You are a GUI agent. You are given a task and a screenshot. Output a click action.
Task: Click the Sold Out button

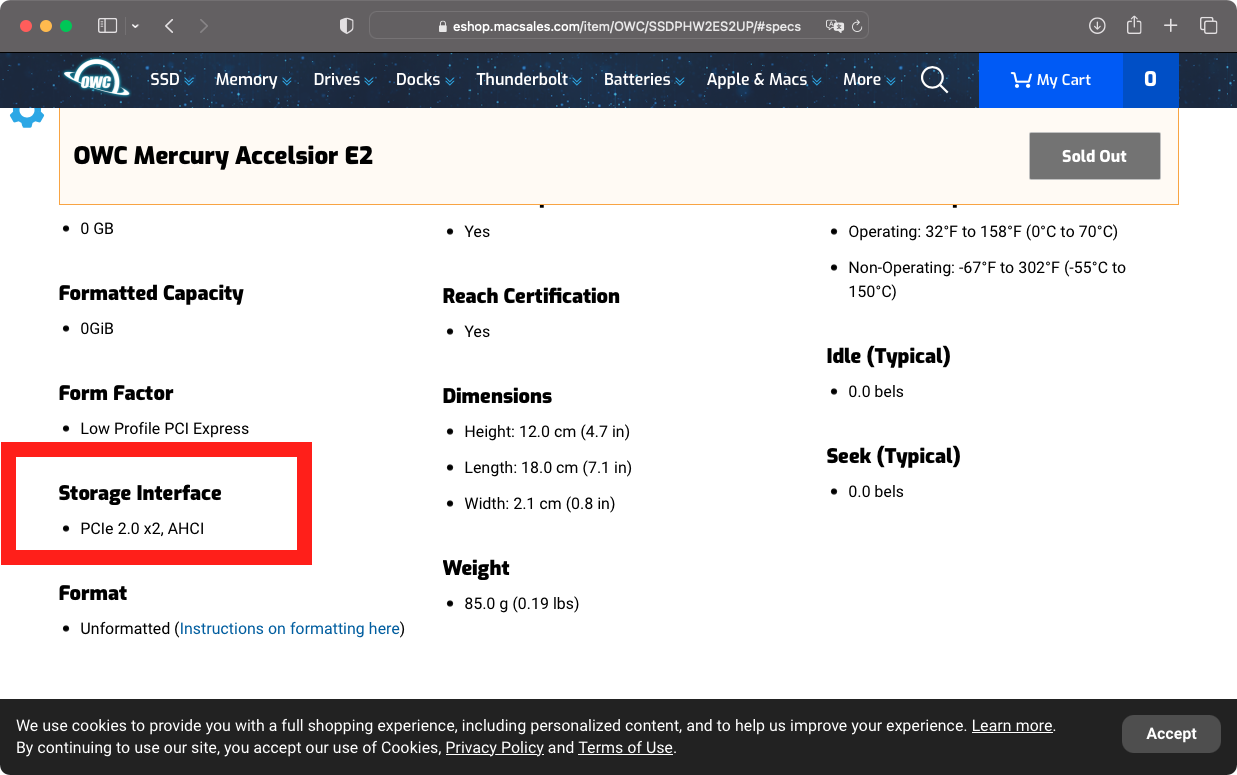(x=1094, y=156)
